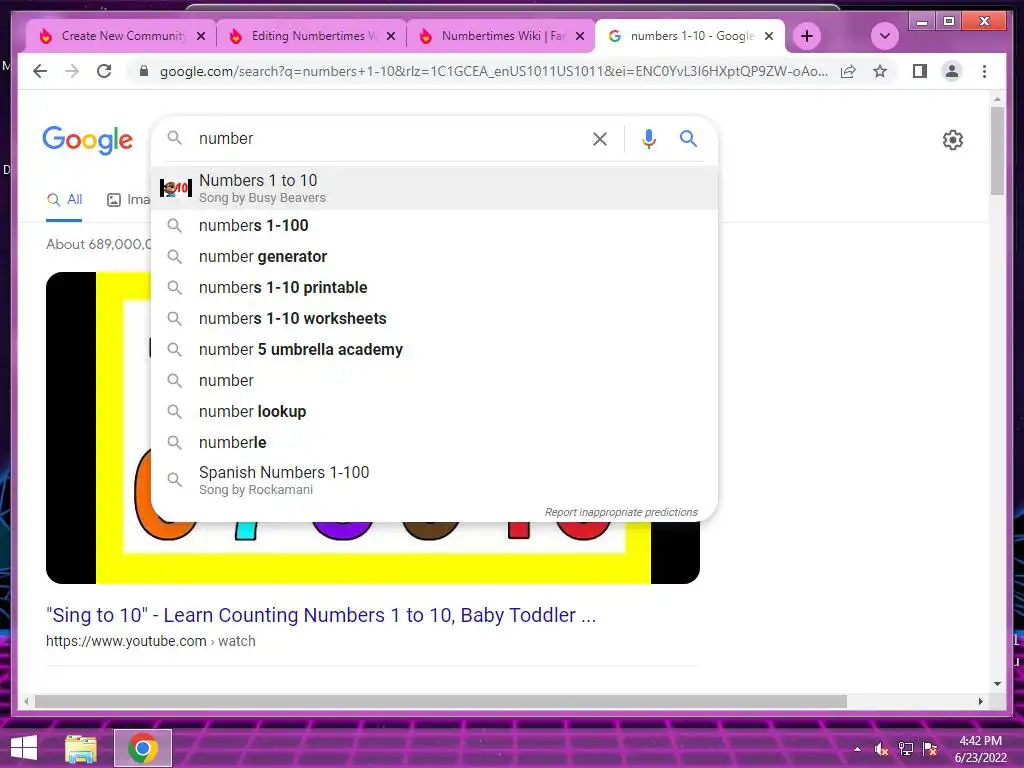Viewport: 1024px width, 768px height.
Task: Open Sing to 10 video result title
Action: 321,615
